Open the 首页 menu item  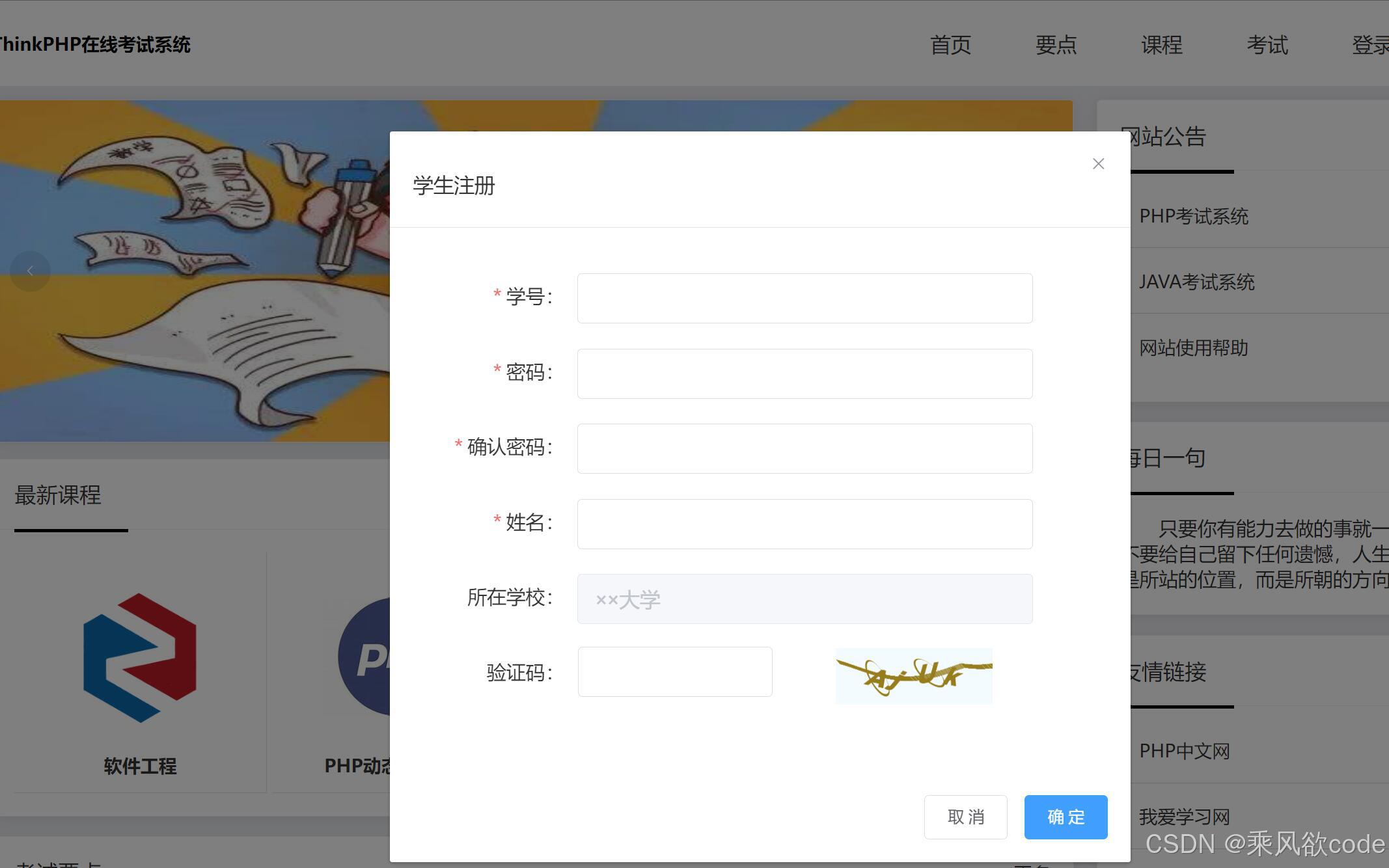950,44
